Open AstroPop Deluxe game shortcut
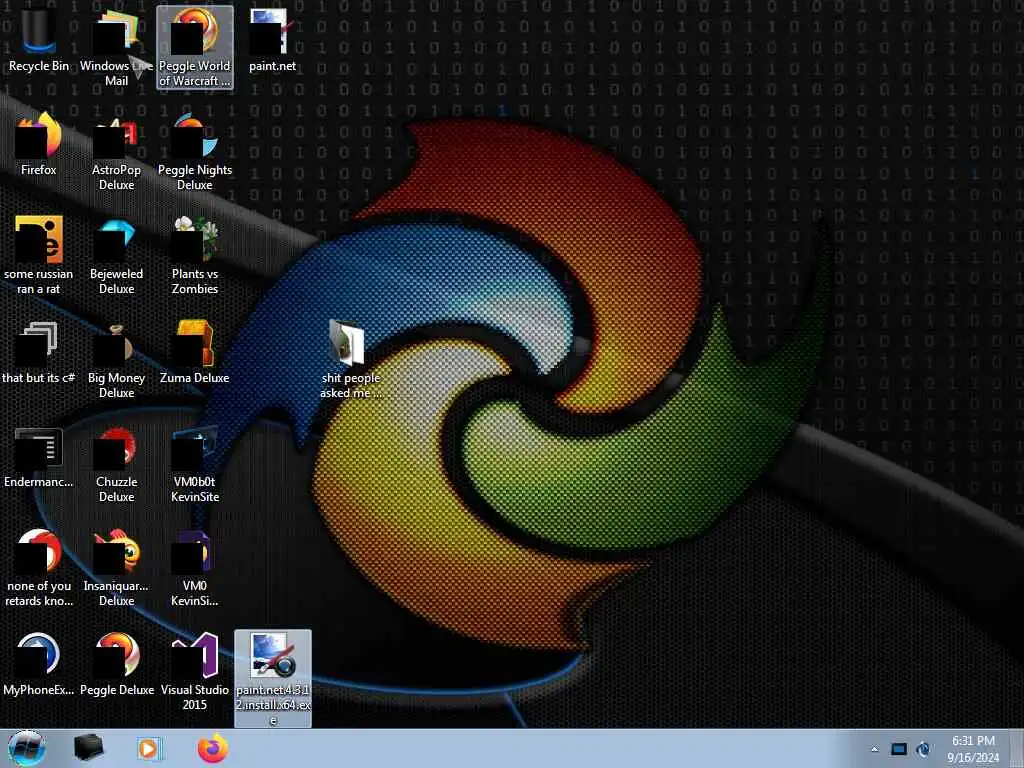Image resolution: width=1024 pixels, height=768 pixels. pyautogui.click(x=116, y=152)
